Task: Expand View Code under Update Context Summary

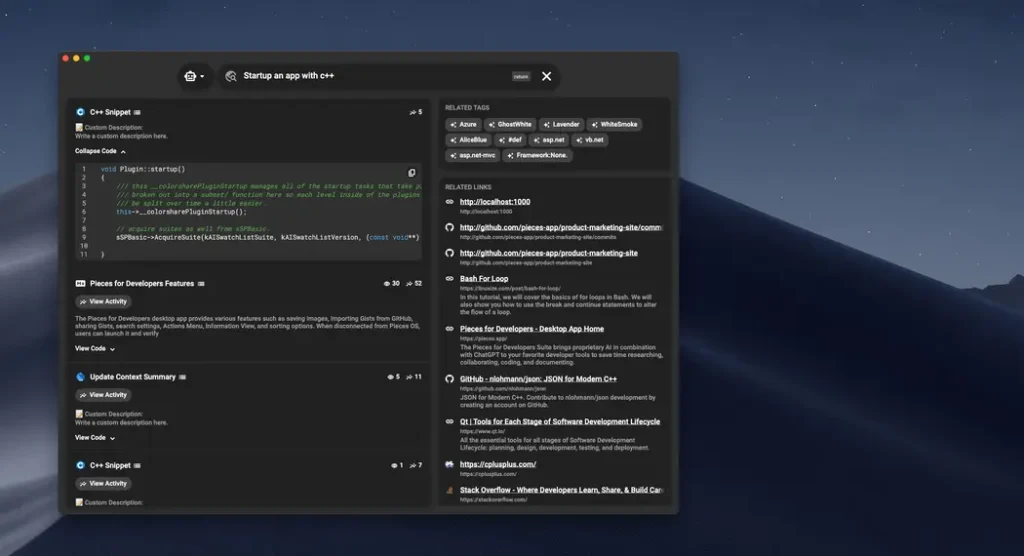Action: 95,438
